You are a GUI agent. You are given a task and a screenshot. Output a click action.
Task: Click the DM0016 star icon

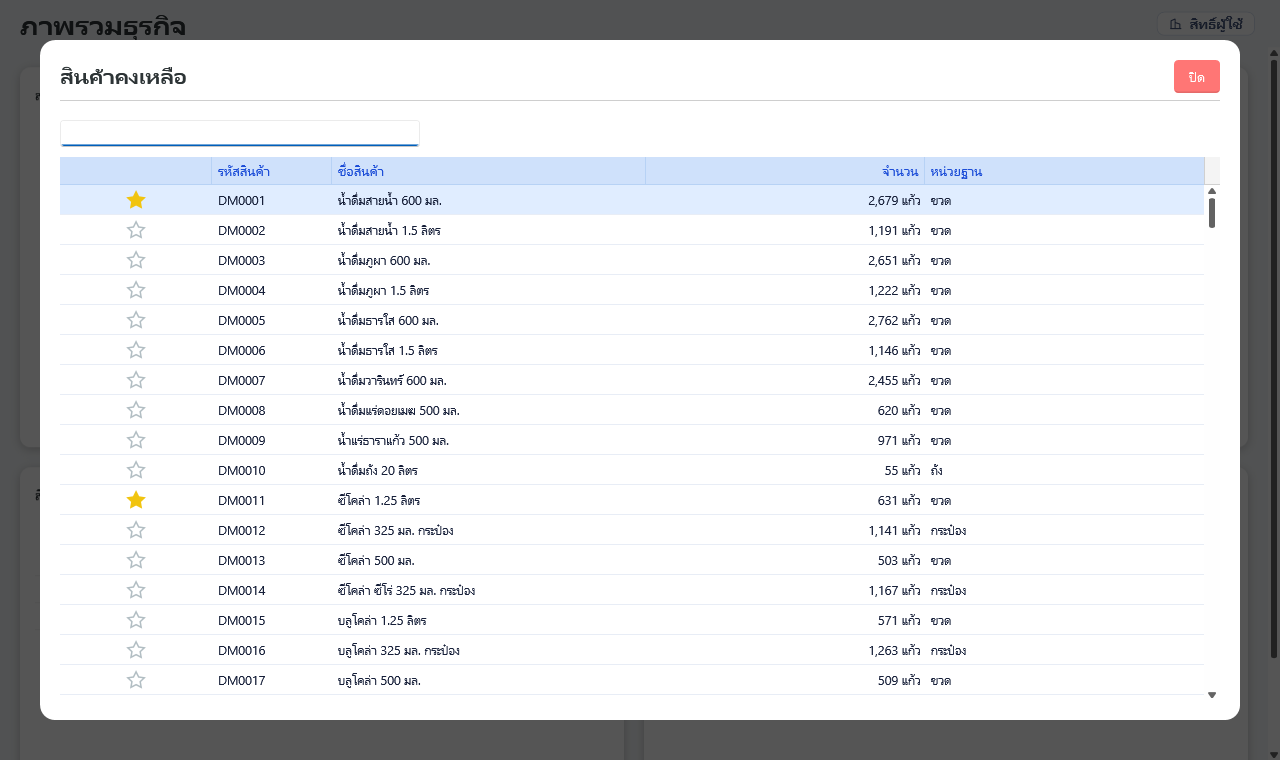click(x=136, y=650)
